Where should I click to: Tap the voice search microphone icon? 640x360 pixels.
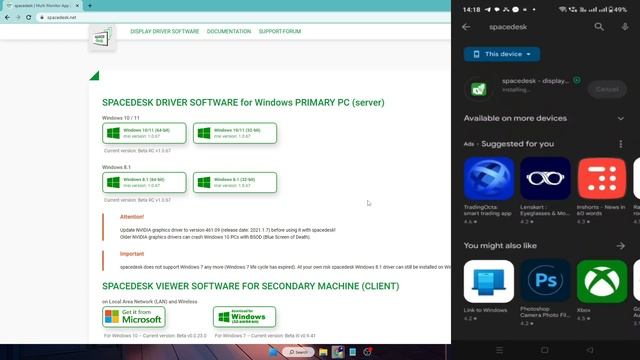(625, 27)
